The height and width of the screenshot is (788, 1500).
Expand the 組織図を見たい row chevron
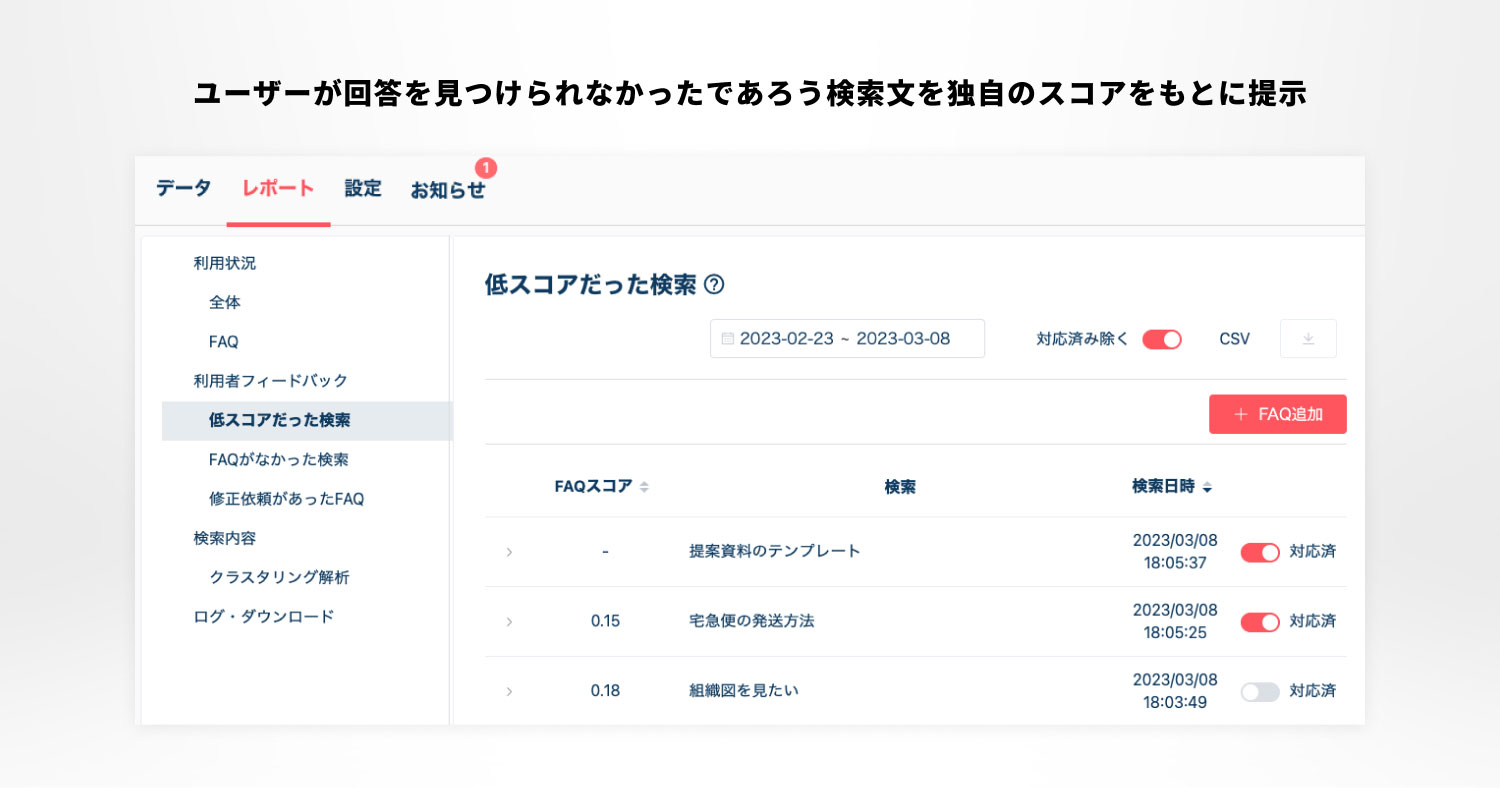coord(509,692)
